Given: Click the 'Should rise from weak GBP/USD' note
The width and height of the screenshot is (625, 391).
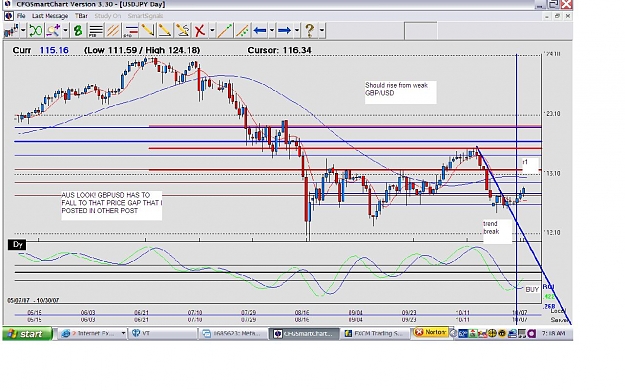Looking at the screenshot, I should 401,92.
